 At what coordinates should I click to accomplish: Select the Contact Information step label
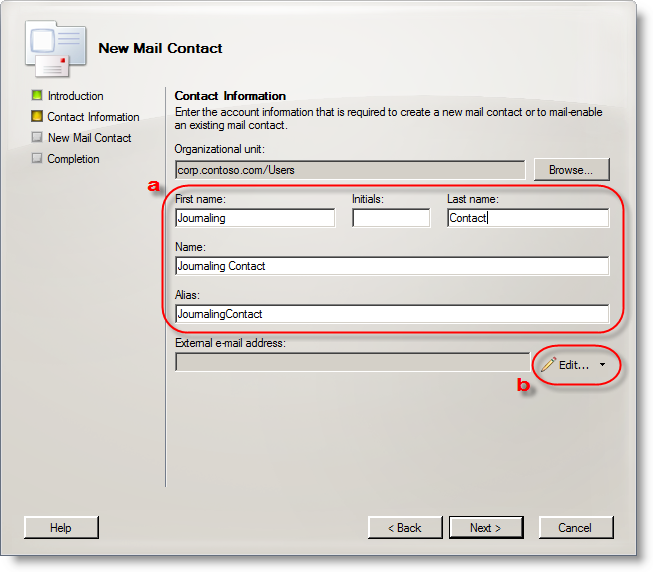[x=93, y=117]
